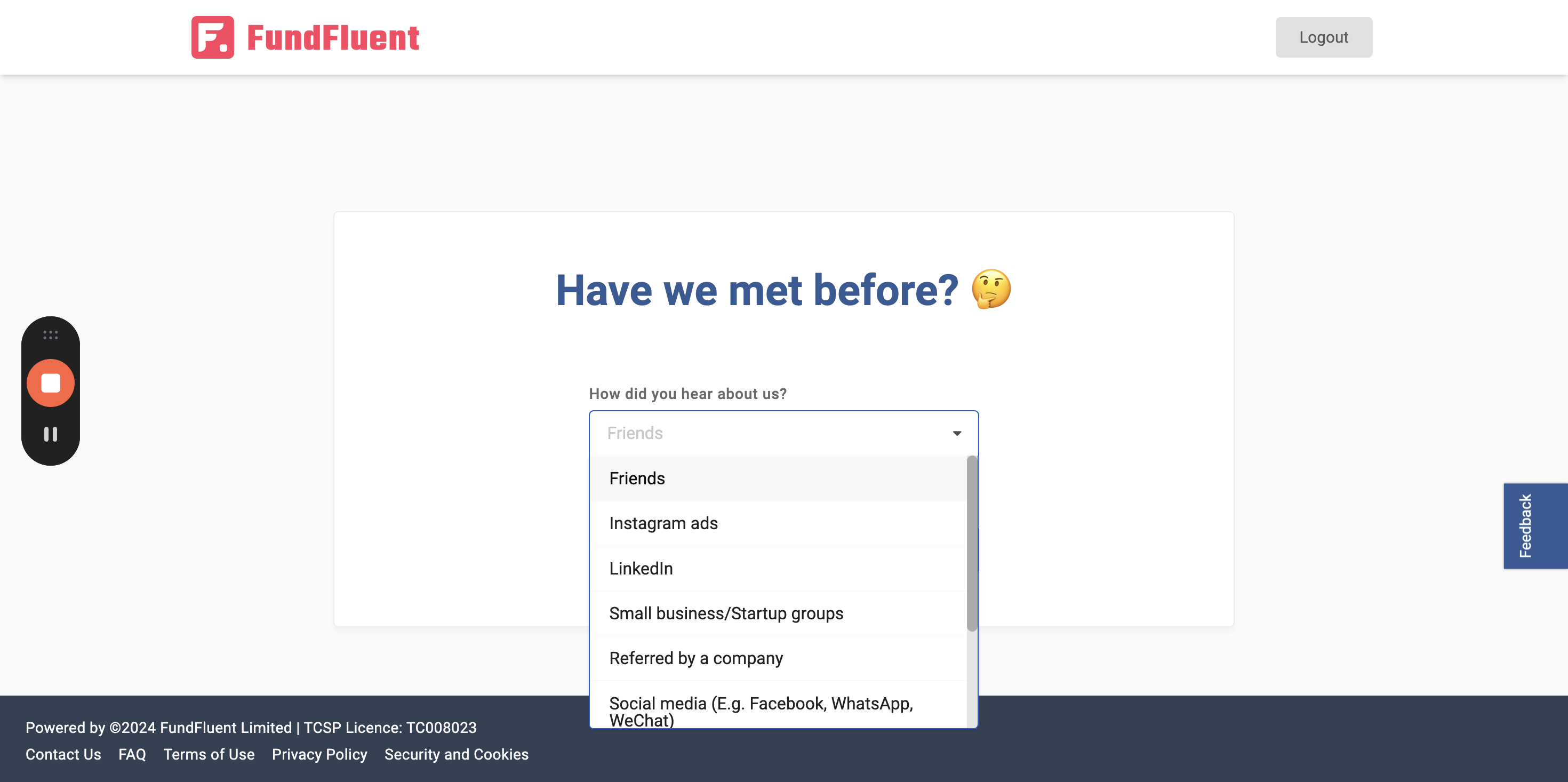Pause the recording
This screenshot has width=1568, height=782.
pos(51,434)
